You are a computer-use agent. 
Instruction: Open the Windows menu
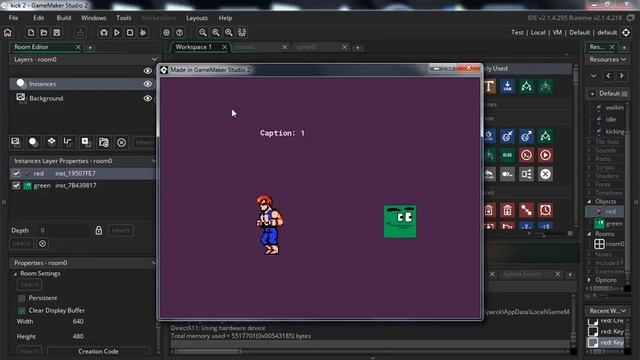coord(93,18)
